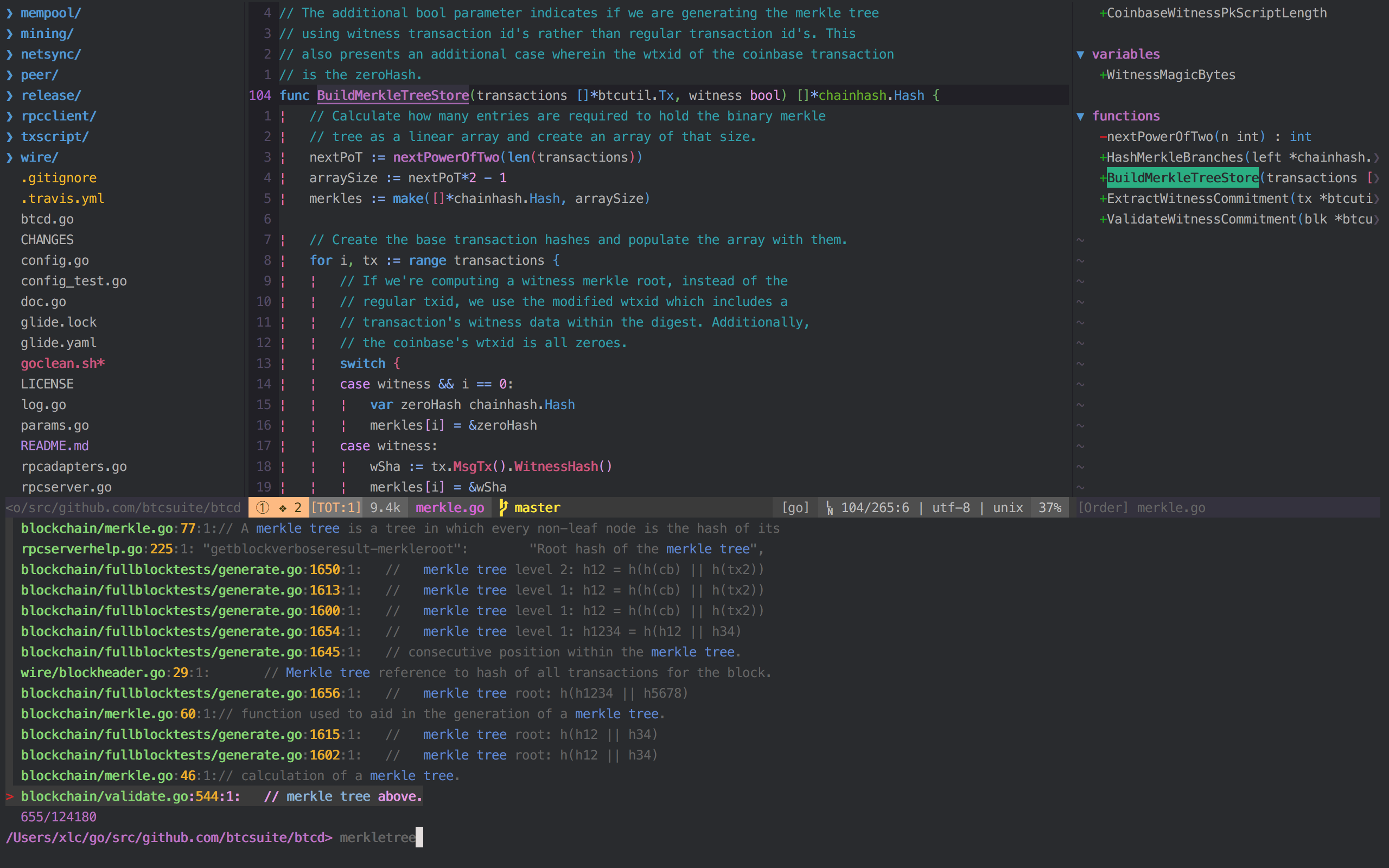
Task: Jump to BuildMerkleTreeStore in tagbar
Action: pos(1182,178)
